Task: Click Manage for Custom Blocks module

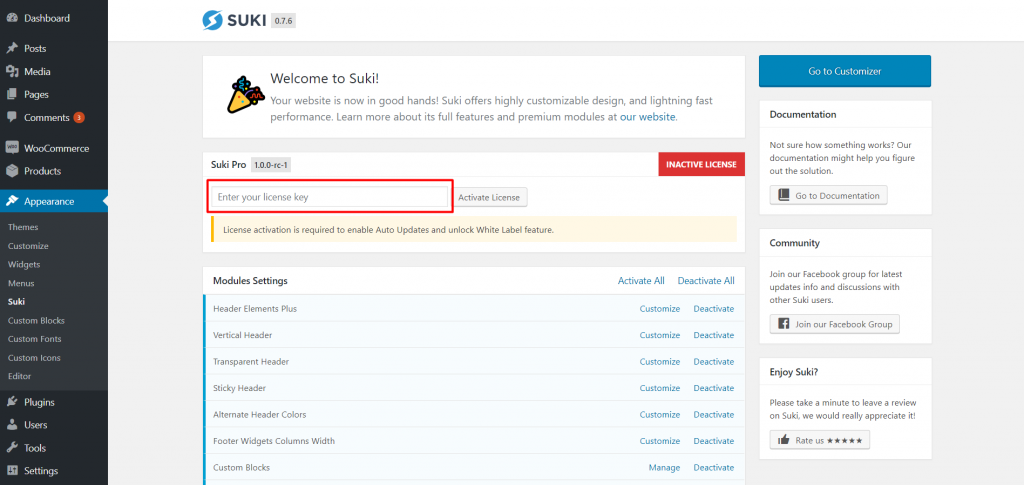Action: pos(664,467)
